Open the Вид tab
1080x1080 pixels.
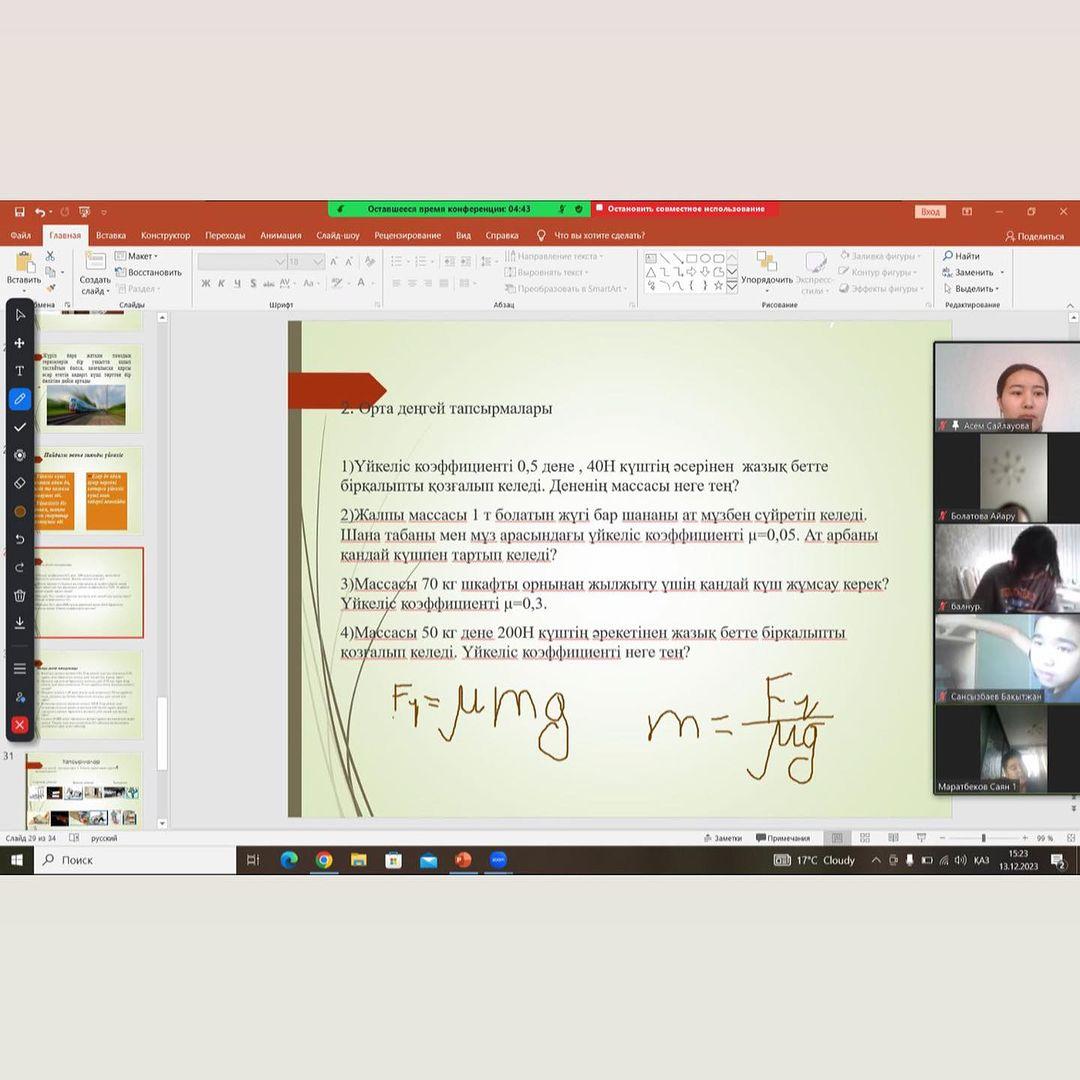[464, 236]
